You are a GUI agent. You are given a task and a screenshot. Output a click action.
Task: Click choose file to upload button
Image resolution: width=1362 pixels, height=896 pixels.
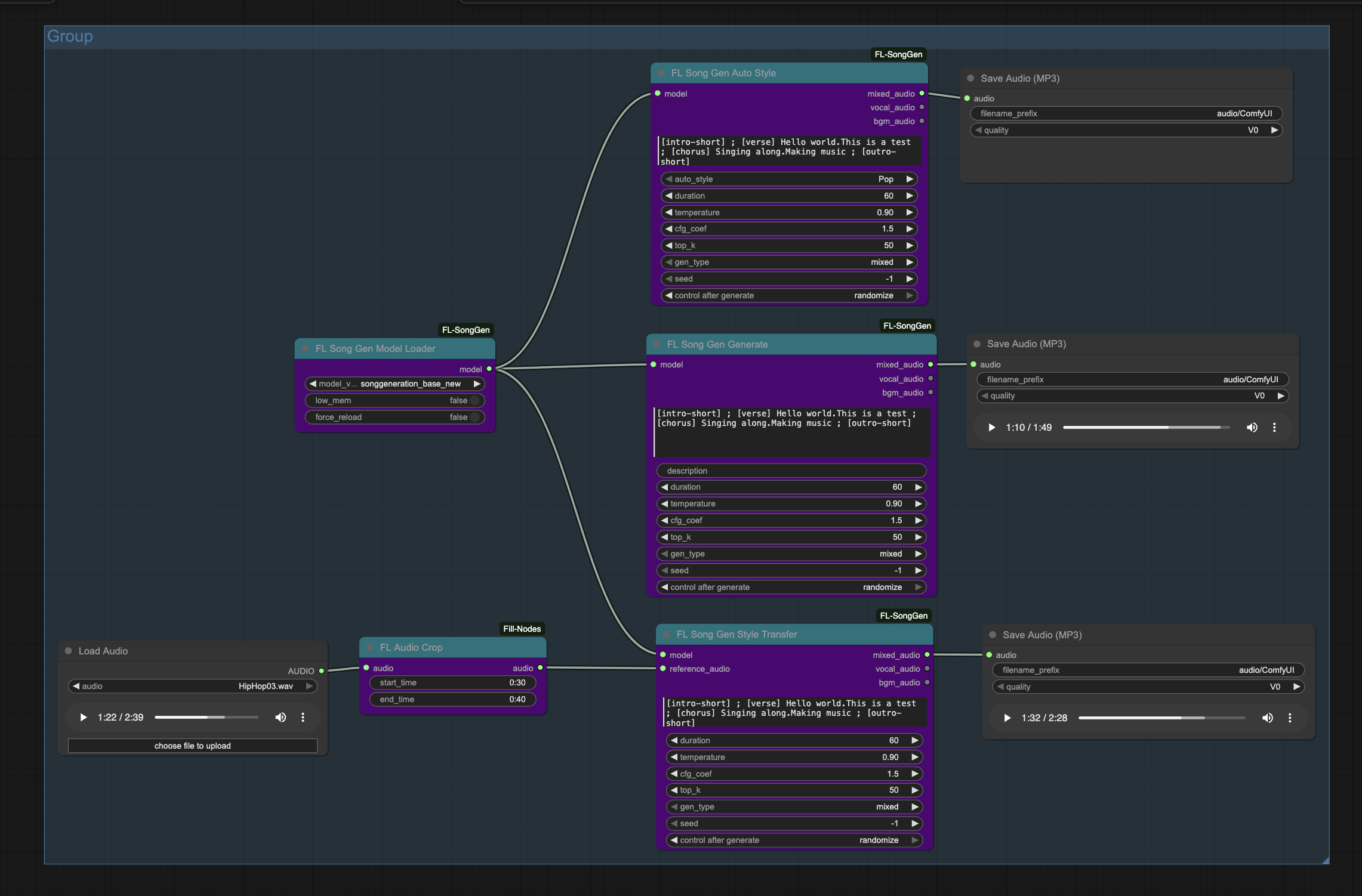(193, 746)
